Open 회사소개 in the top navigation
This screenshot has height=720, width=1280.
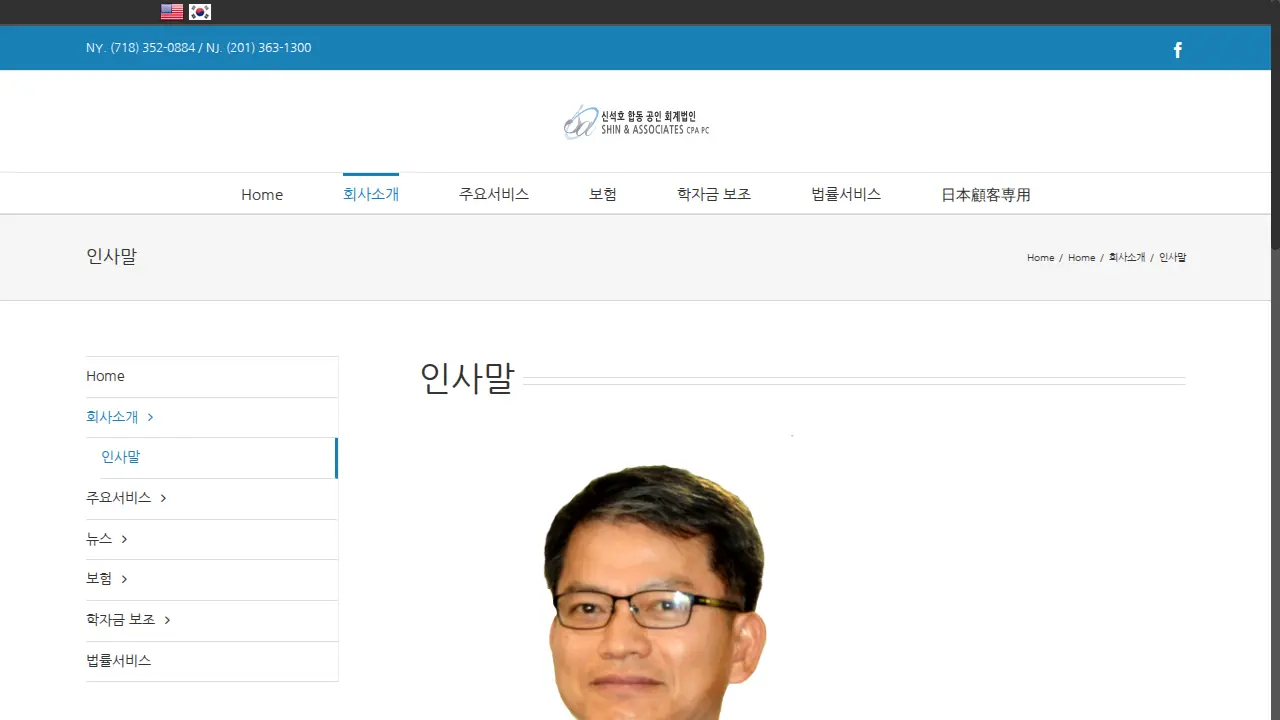(x=371, y=194)
